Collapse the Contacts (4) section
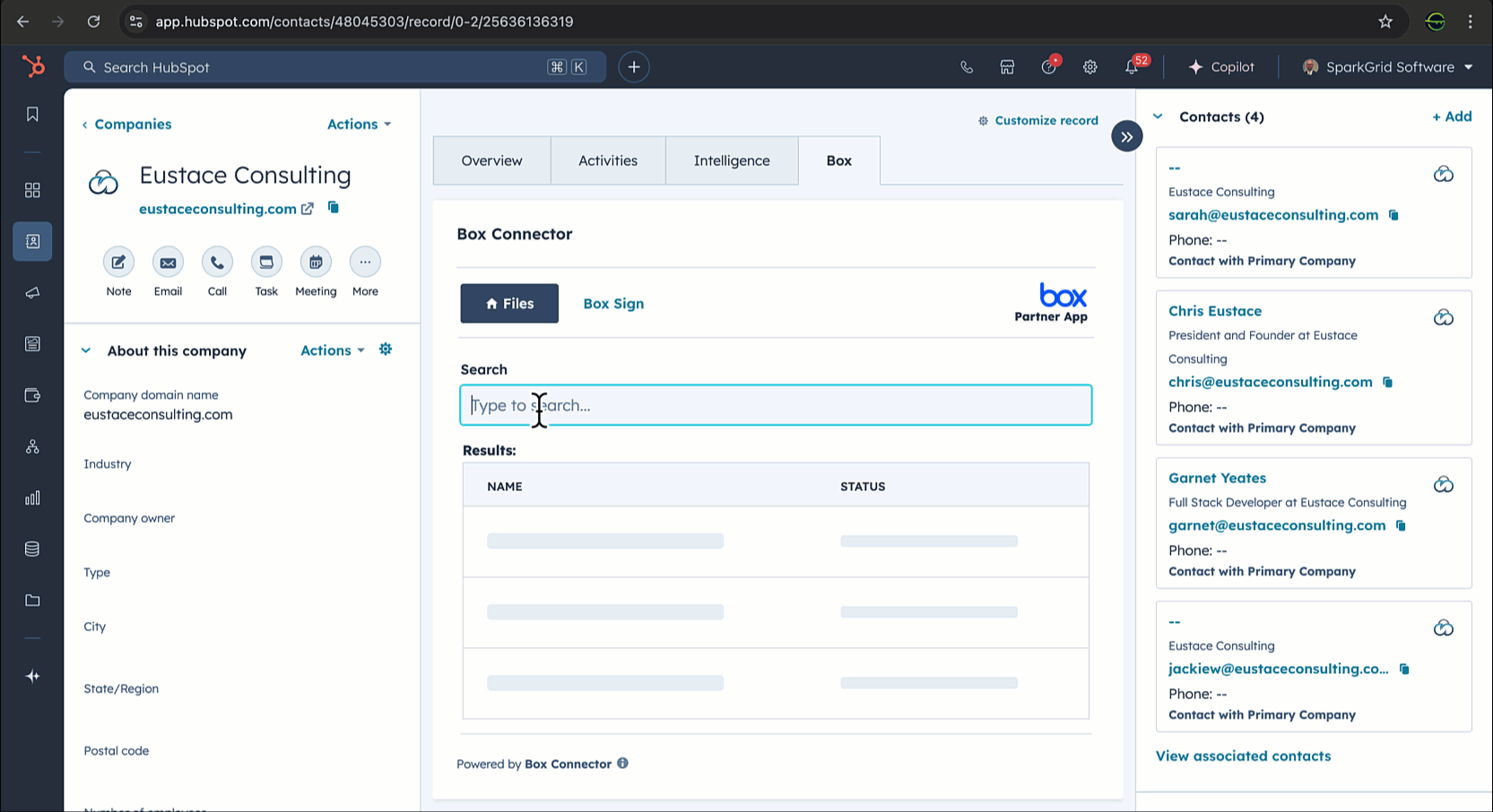Viewport: 1493px width, 812px height. [1158, 117]
